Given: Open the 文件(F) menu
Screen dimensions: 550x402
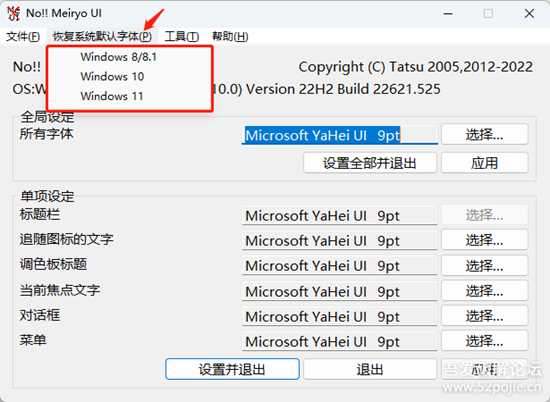Looking at the screenshot, I should 23,36.
